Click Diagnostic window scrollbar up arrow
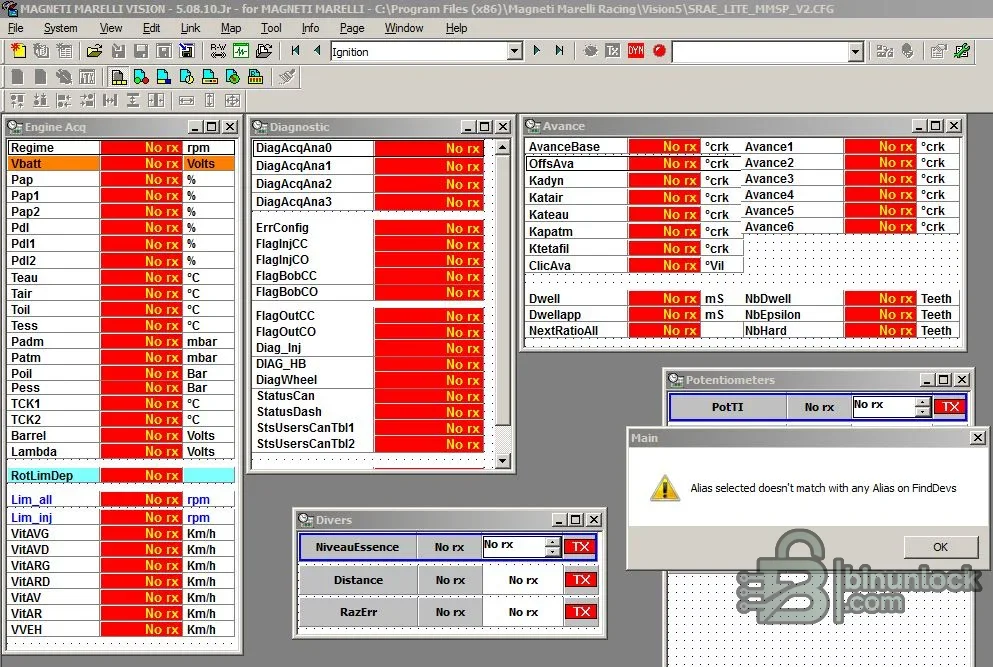The width and height of the screenshot is (993, 667). (x=503, y=148)
